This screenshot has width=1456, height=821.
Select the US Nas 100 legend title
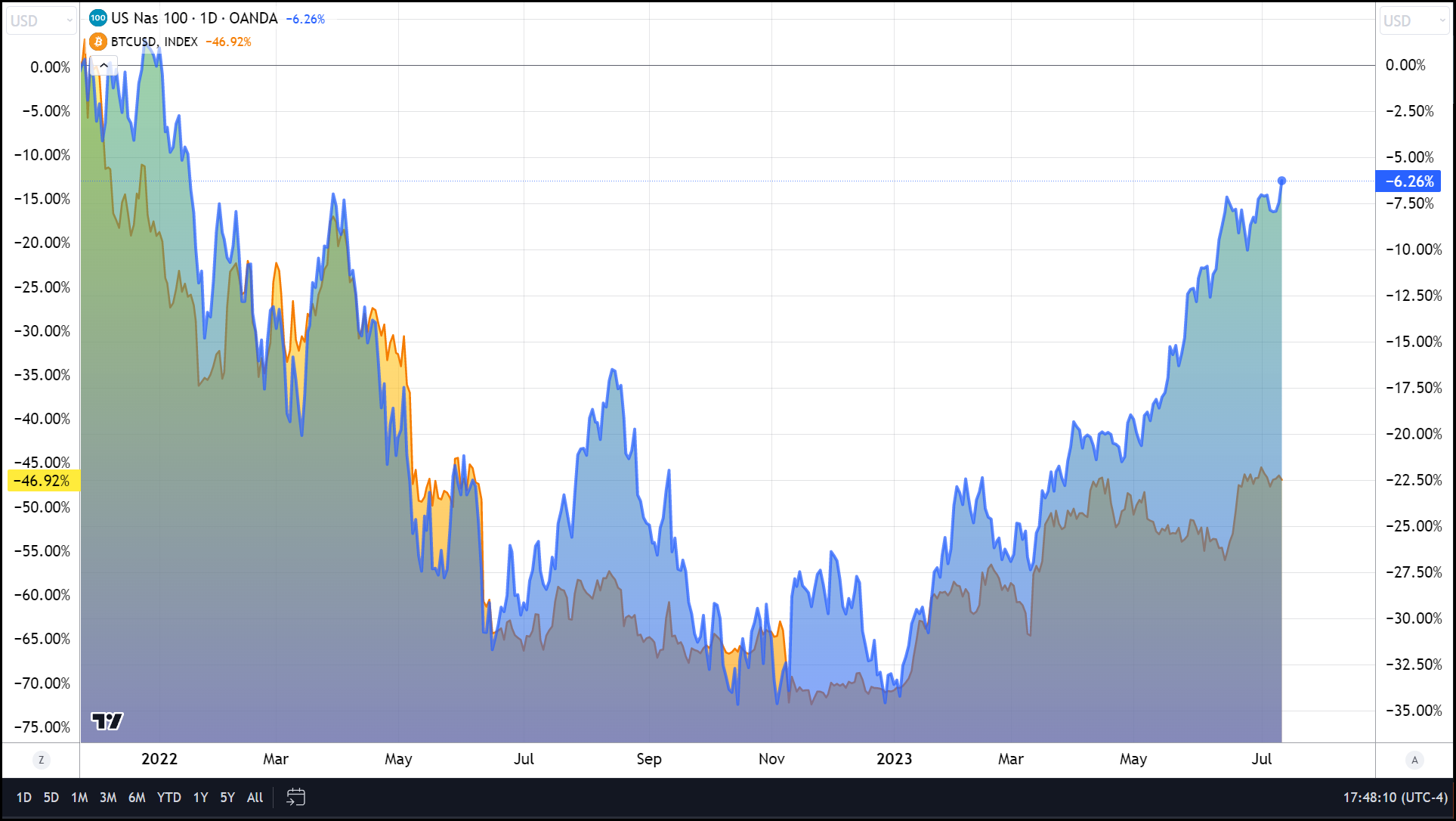coord(194,18)
